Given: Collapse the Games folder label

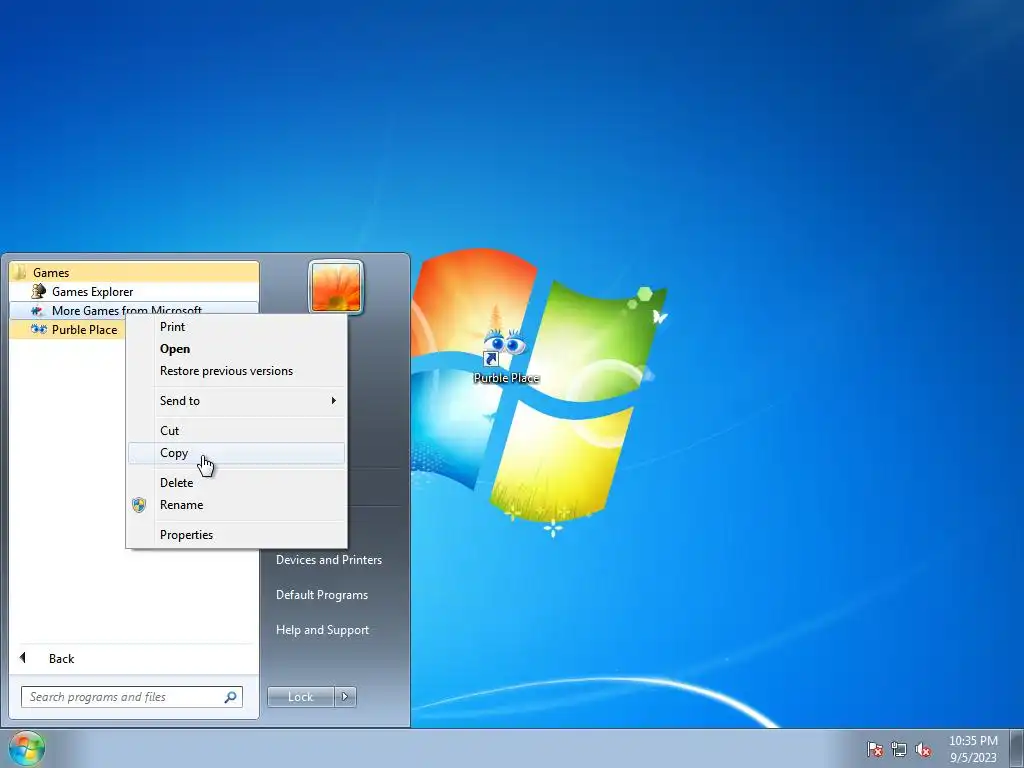Looking at the screenshot, I should click(x=51, y=273).
